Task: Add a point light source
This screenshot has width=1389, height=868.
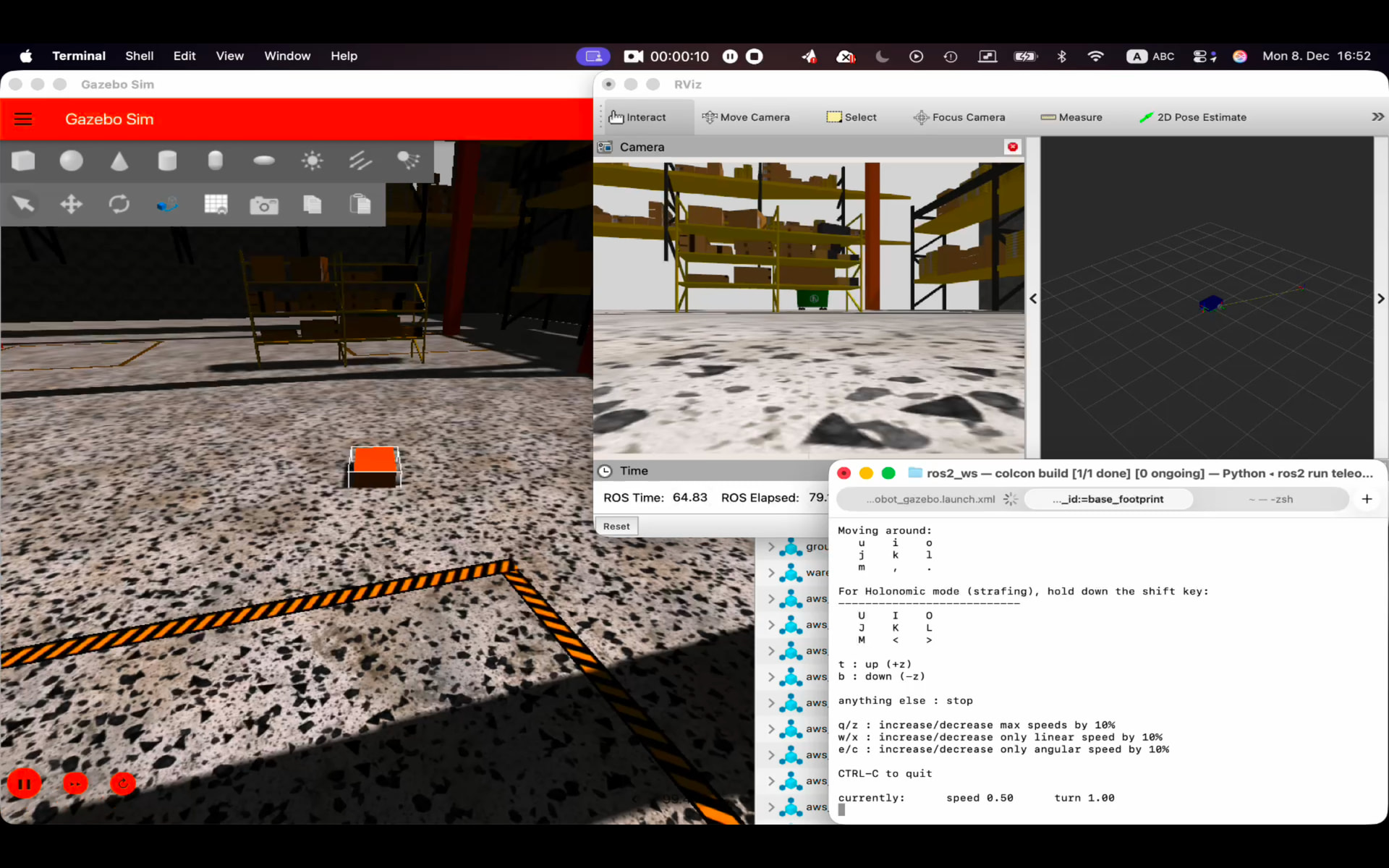Action: coord(312,161)
